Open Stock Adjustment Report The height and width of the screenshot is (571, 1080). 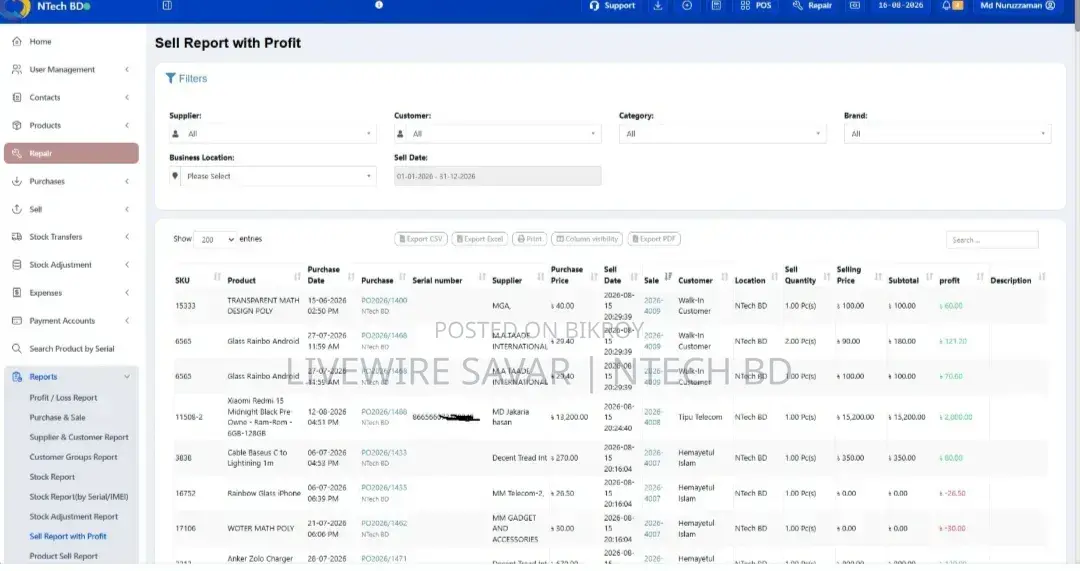point(74,517)
